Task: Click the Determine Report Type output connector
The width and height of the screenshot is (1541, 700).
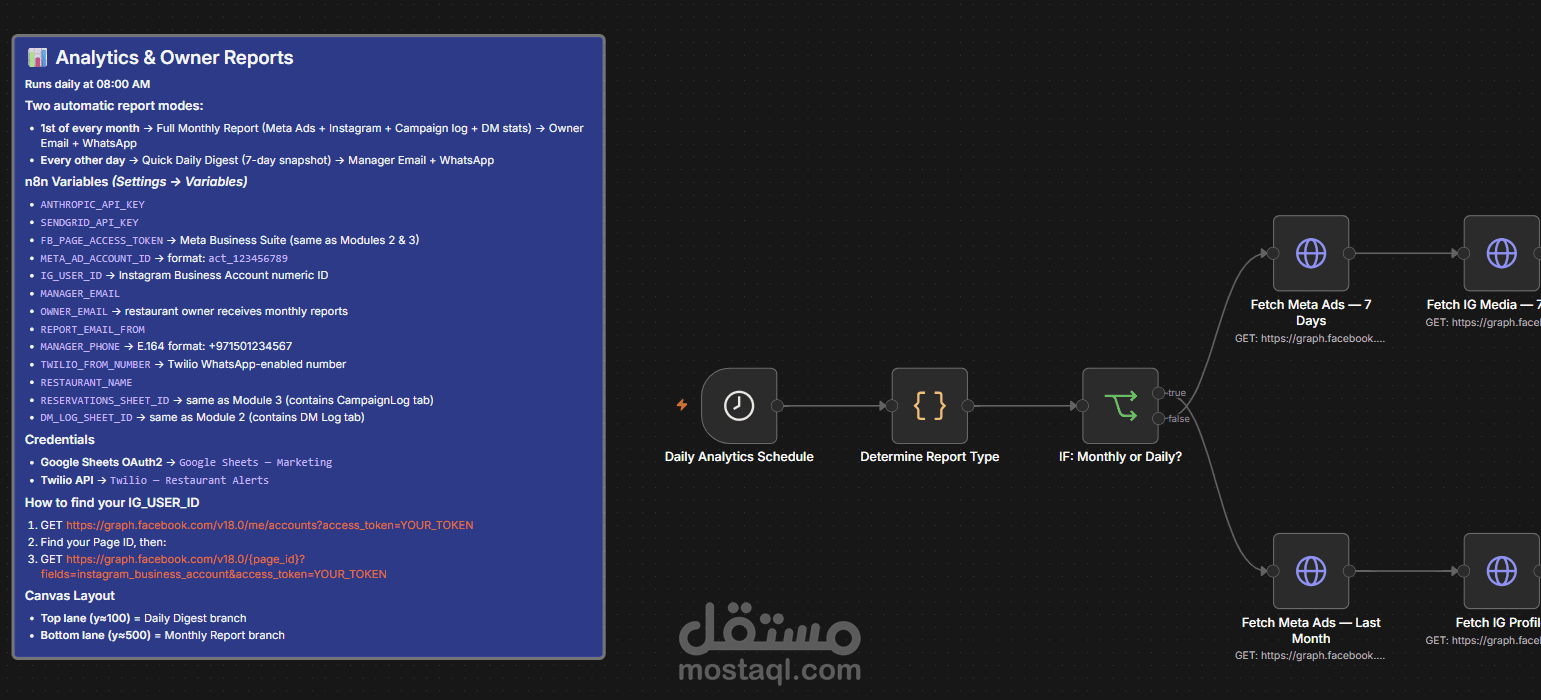Action: (968, 406)
